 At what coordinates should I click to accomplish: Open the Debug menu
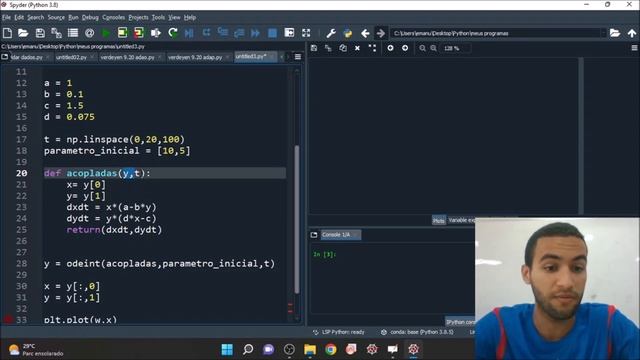[90, 18]
